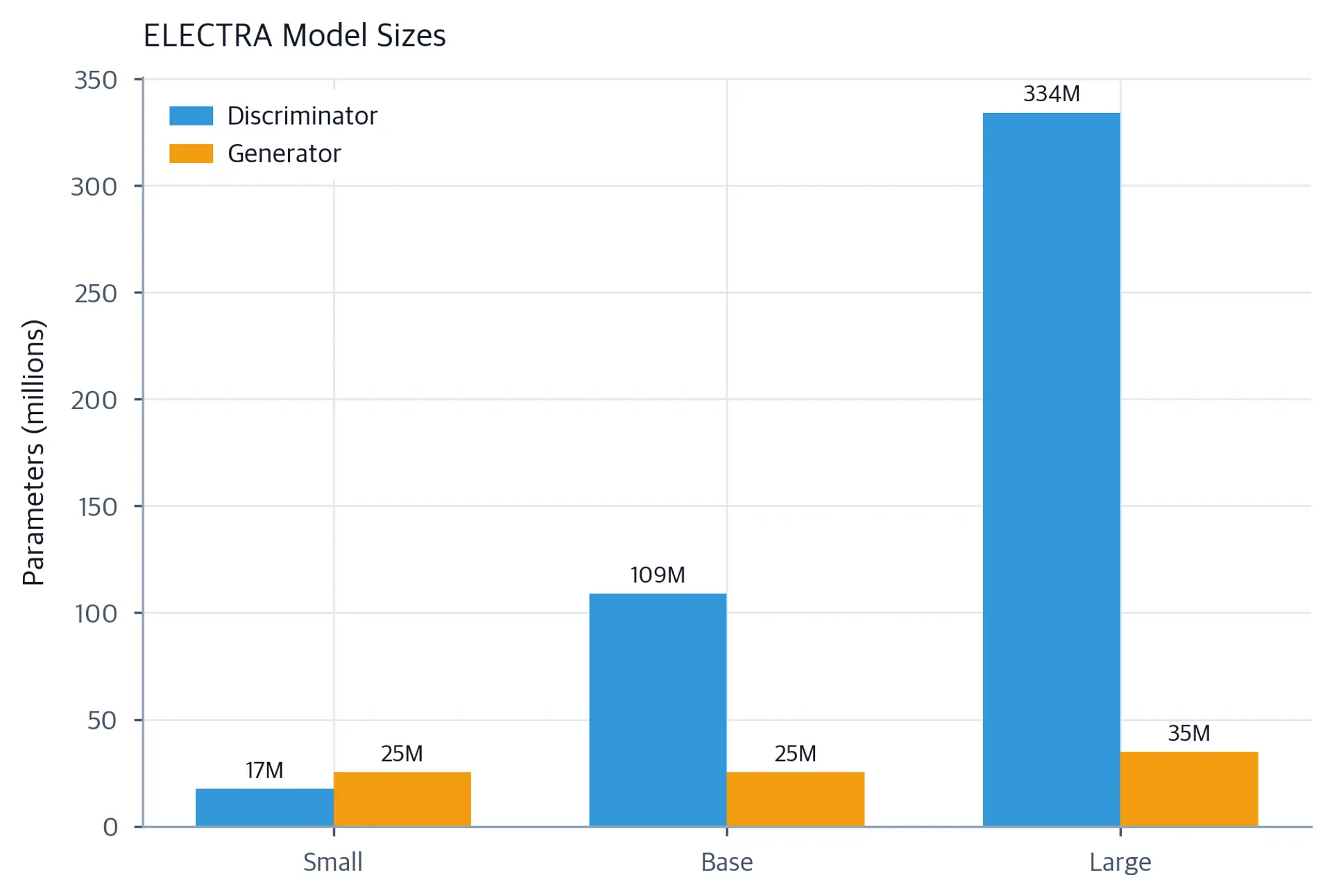Select the Small generator bar labeled 25M
Viewport: 1332px width, 896px height.
click(x=402, y=799)
